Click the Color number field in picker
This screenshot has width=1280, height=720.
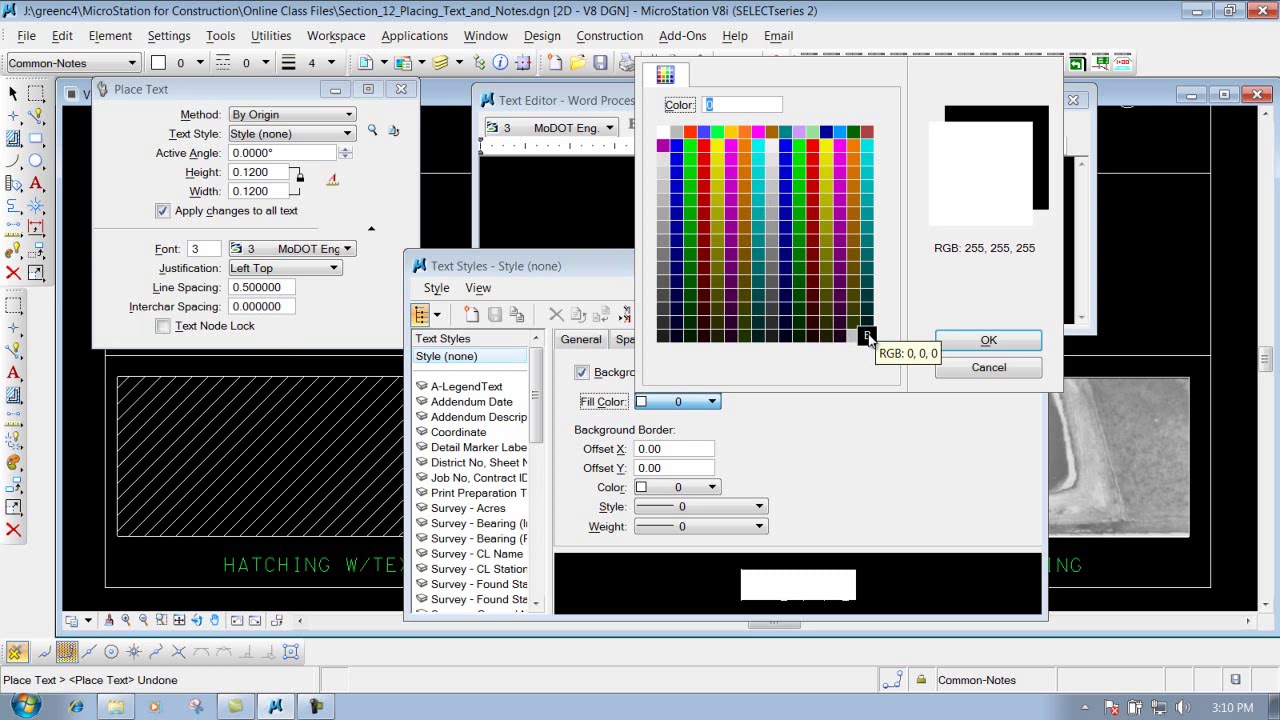(743, 105)
